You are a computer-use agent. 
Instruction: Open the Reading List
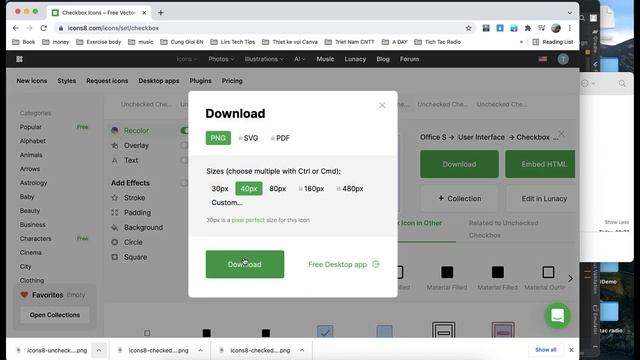coord(553,42)
